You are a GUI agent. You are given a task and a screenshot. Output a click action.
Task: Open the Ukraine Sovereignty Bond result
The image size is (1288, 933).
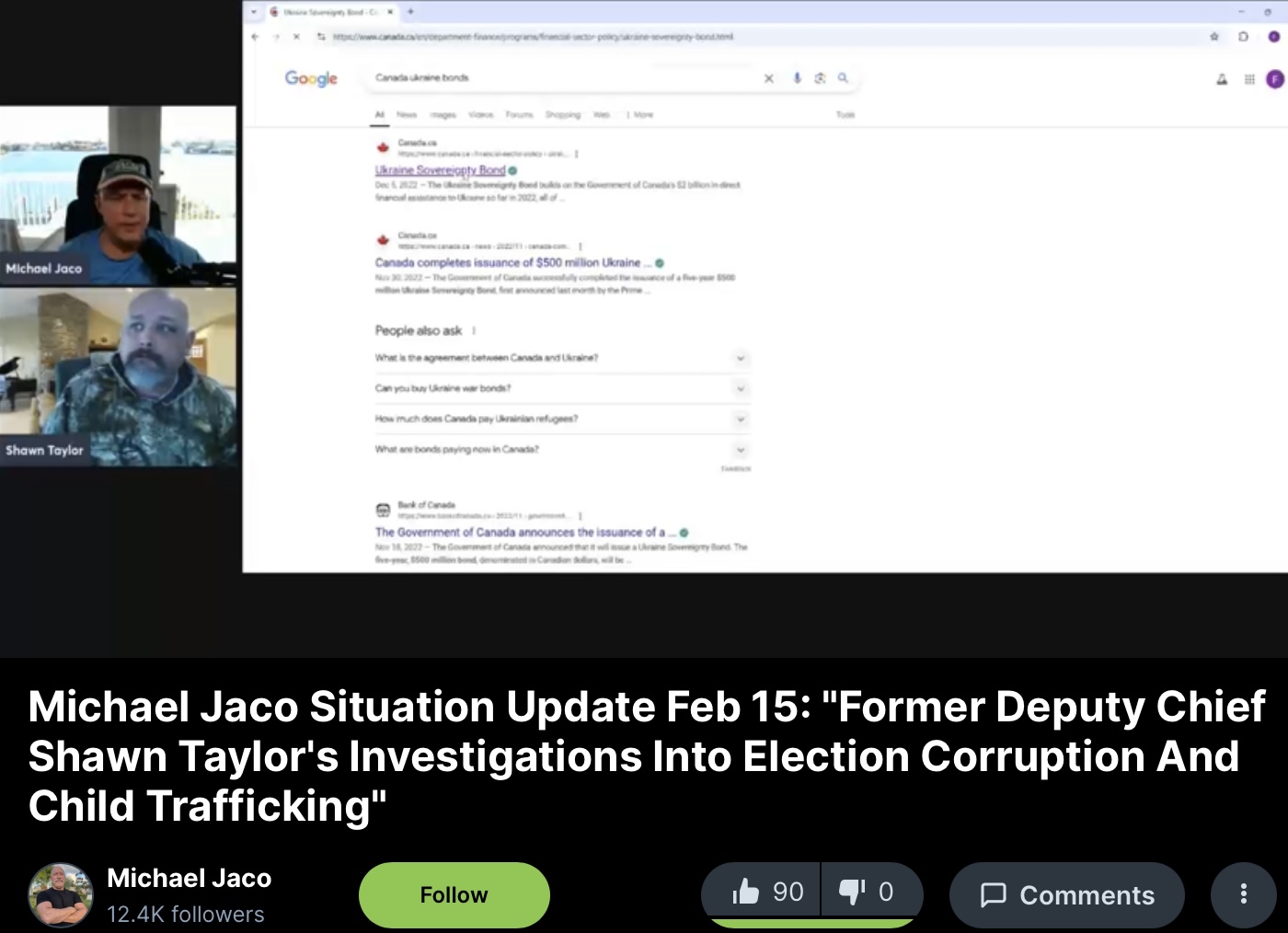click(440, 170)
